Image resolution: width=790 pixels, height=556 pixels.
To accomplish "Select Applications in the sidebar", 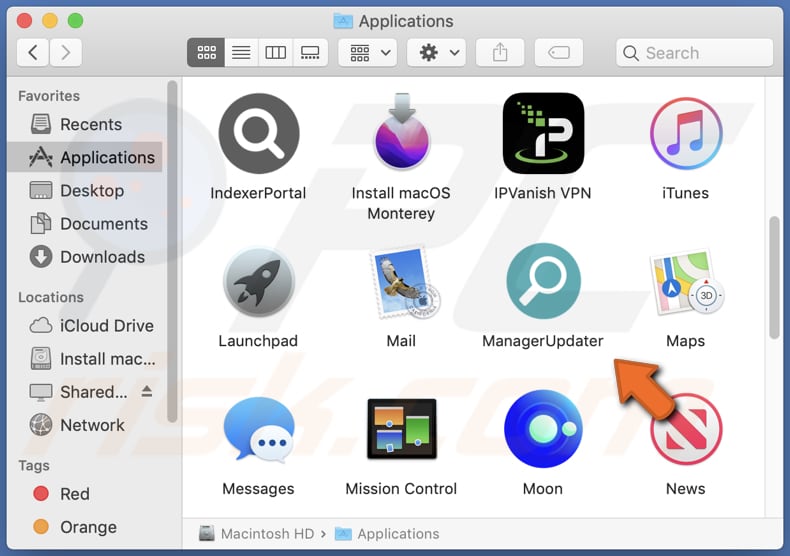I will [x=85, y=158].
